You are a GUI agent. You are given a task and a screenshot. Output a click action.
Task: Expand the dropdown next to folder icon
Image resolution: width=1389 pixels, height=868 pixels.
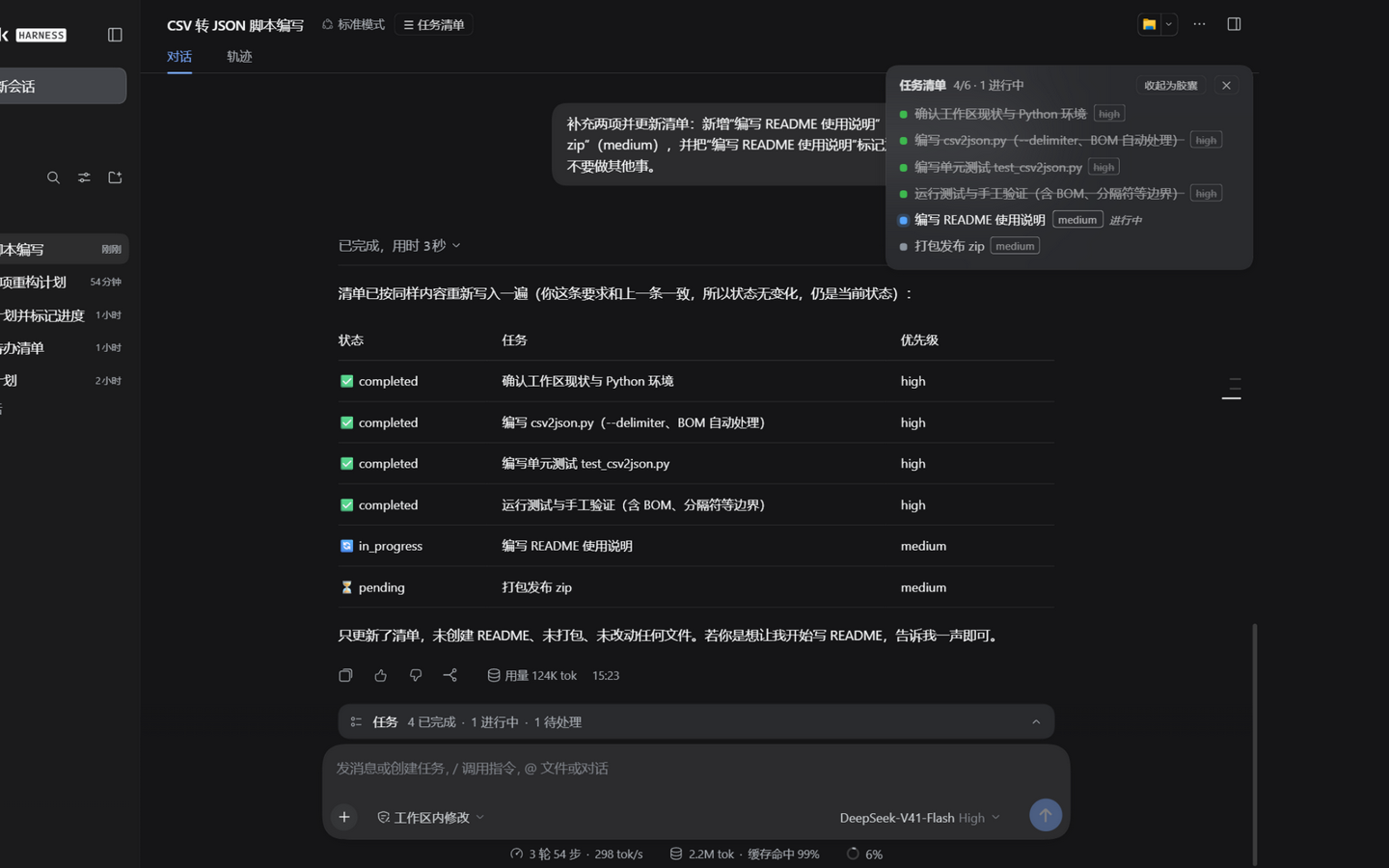(x=1168, y=24)
